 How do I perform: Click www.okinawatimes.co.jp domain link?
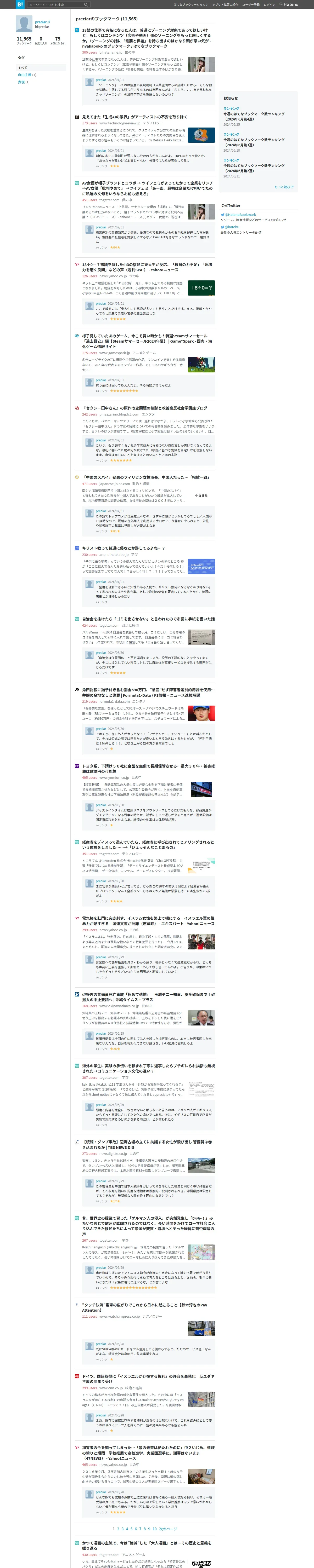120,1006
